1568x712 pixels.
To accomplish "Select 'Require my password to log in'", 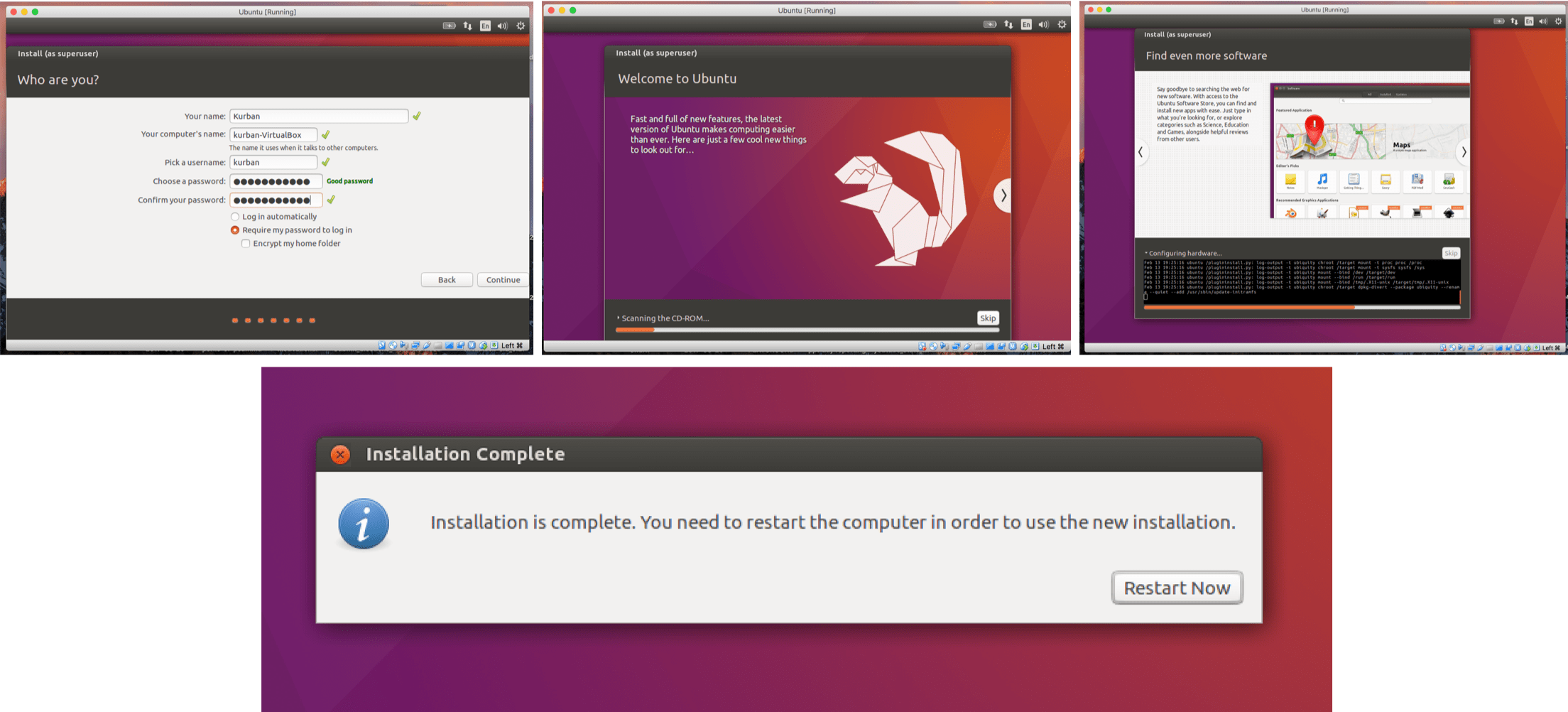I will coord(234,230).
